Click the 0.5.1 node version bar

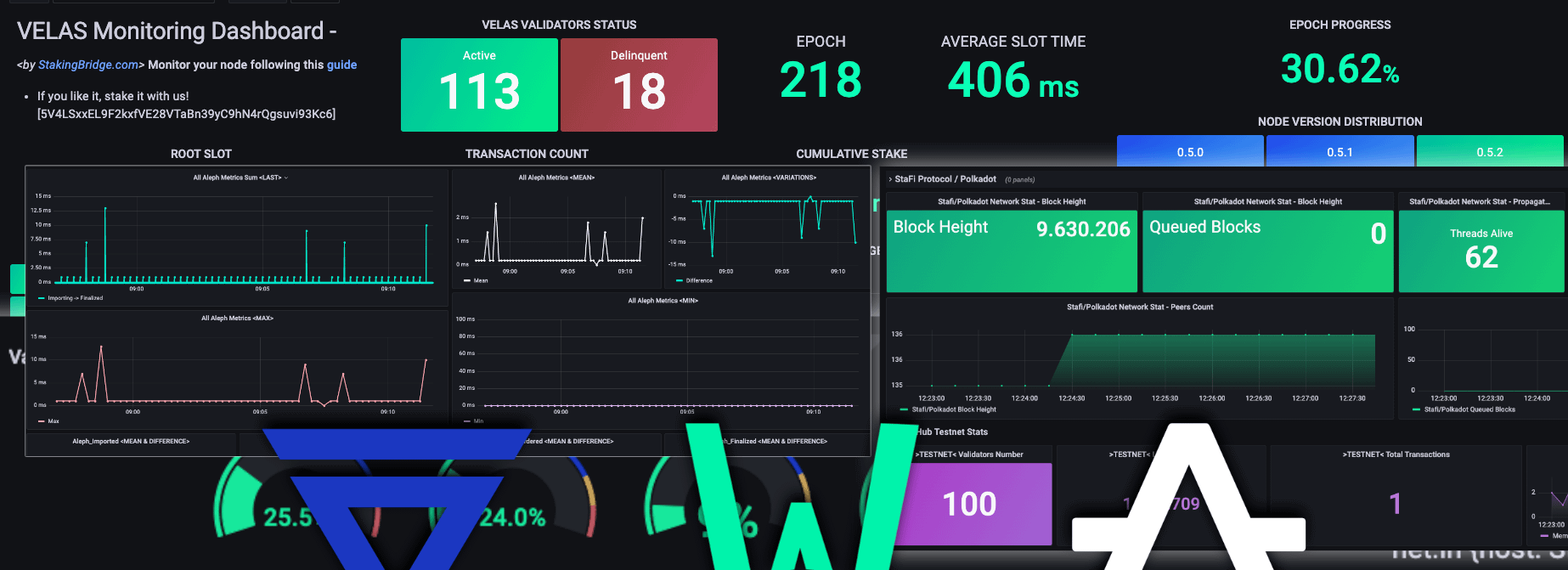point(1340,151)
